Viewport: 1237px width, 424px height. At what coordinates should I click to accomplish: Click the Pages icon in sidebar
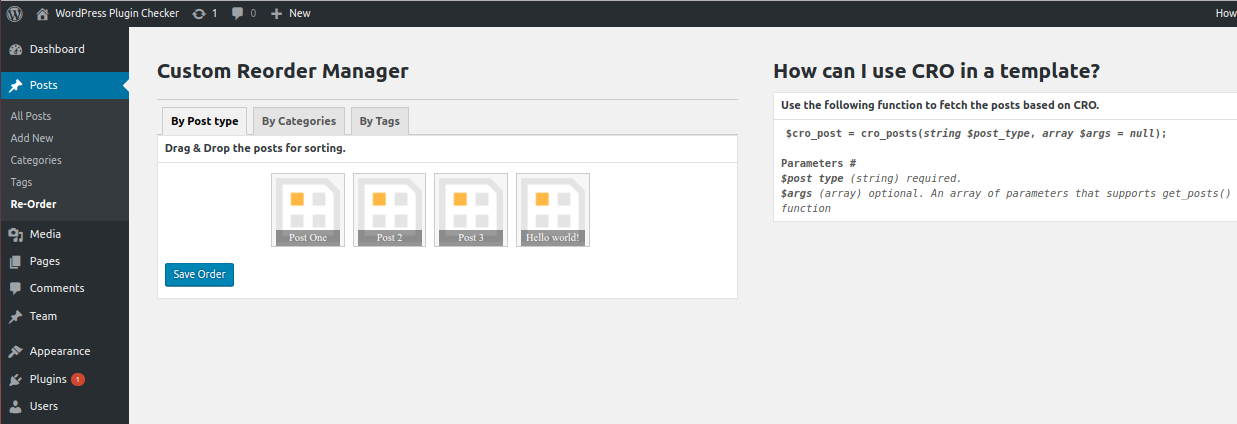point(15,261)
